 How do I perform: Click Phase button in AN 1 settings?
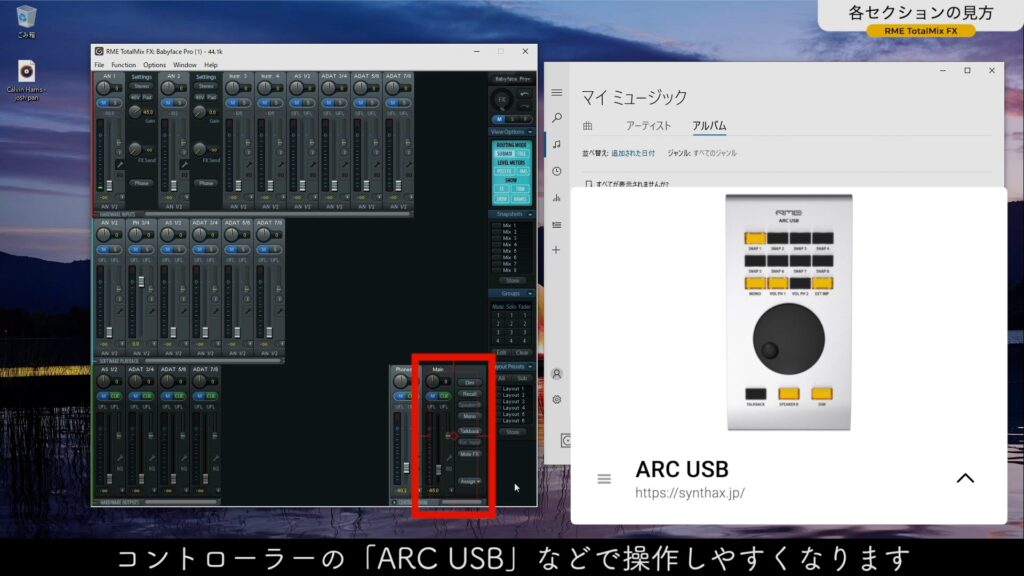tap(141, 184)
